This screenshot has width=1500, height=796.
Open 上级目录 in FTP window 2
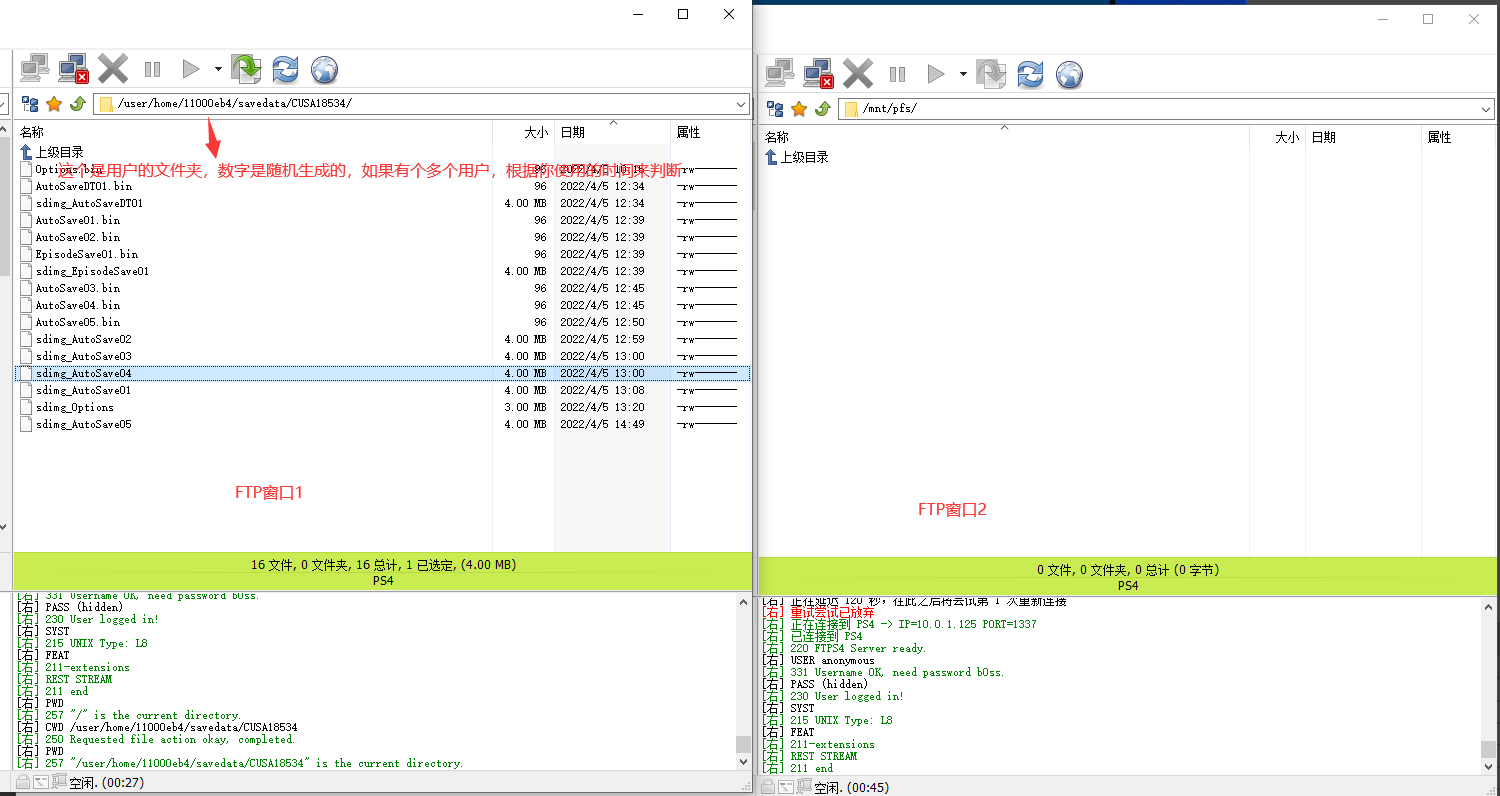point(804,157)
